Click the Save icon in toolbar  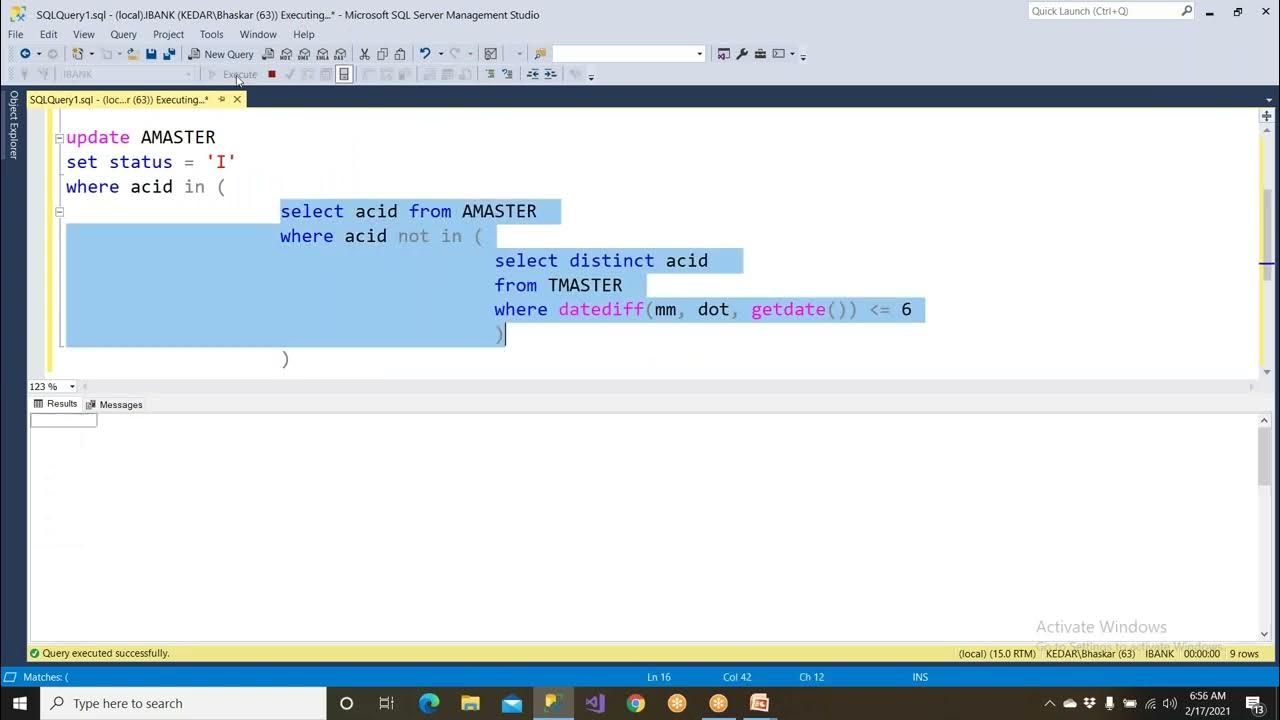tap(151, 54)
